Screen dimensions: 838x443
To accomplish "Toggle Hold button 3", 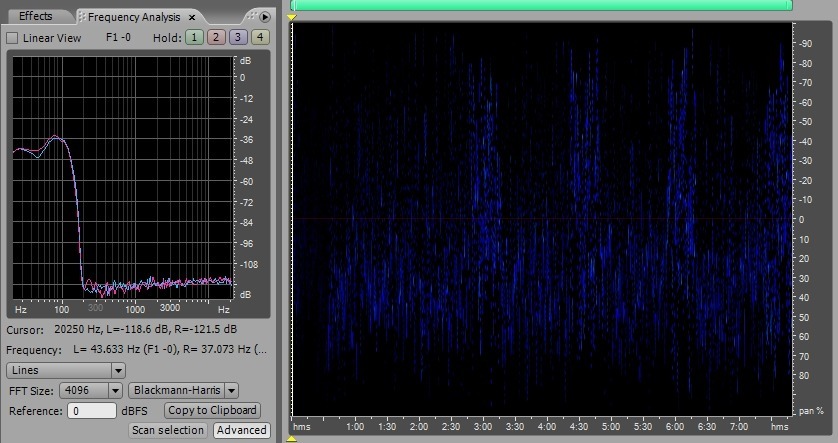I will click(238, 37).
